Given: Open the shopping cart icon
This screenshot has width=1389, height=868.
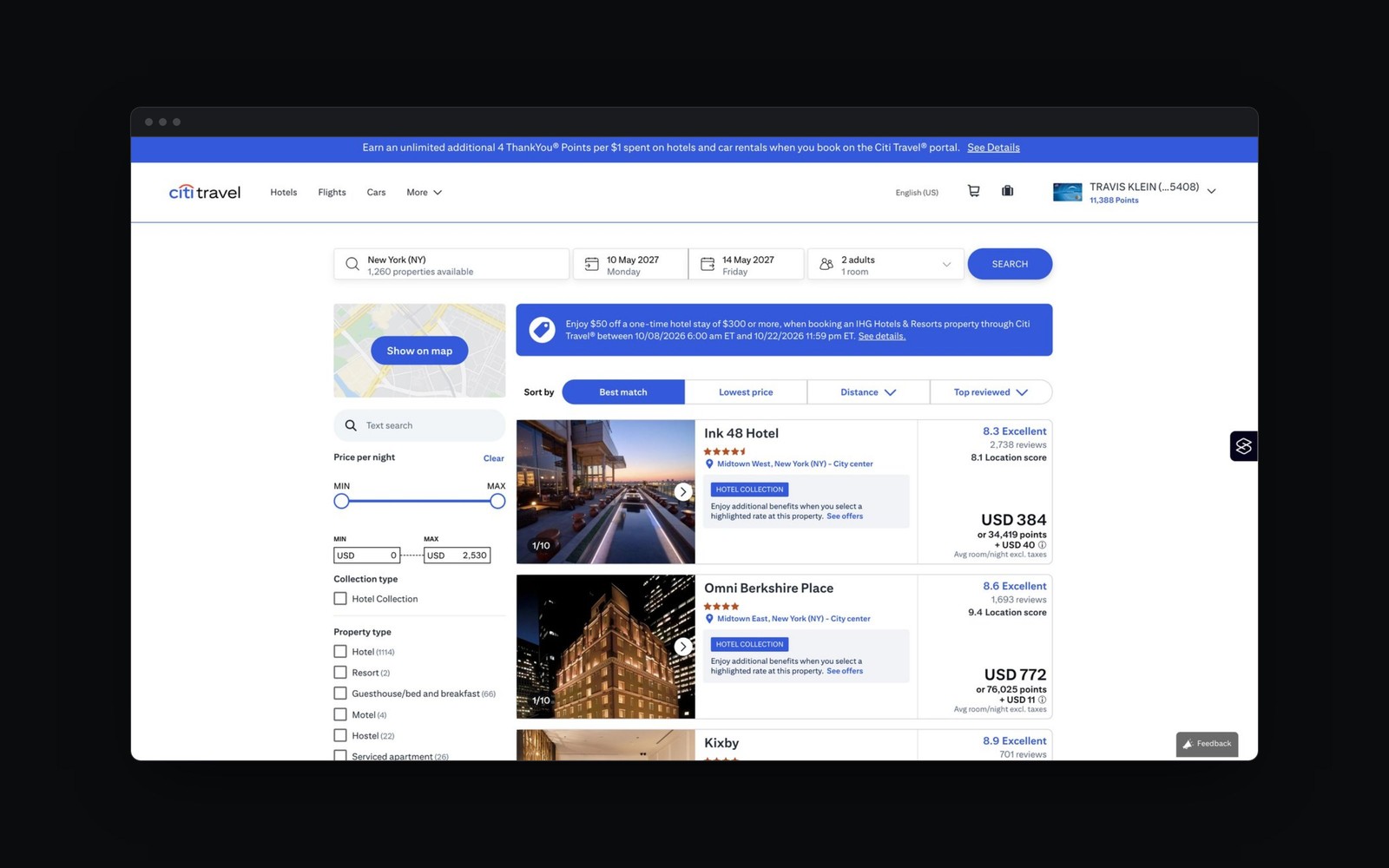Looking at the screenshot, I should [973, 191].
